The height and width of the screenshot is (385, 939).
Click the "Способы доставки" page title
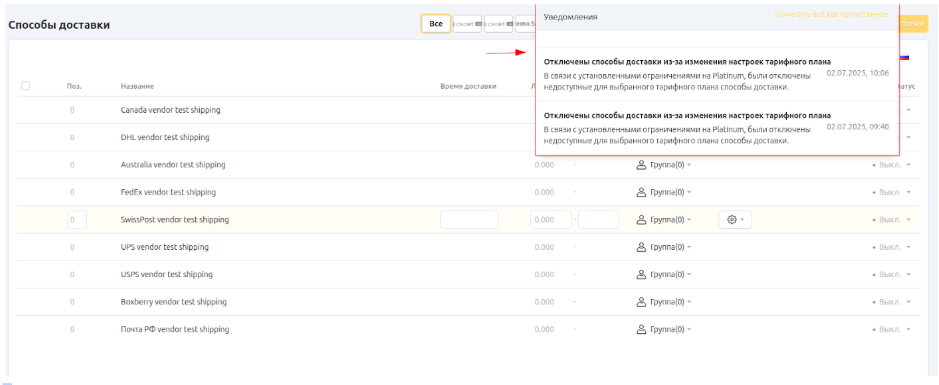click(59, 25)
